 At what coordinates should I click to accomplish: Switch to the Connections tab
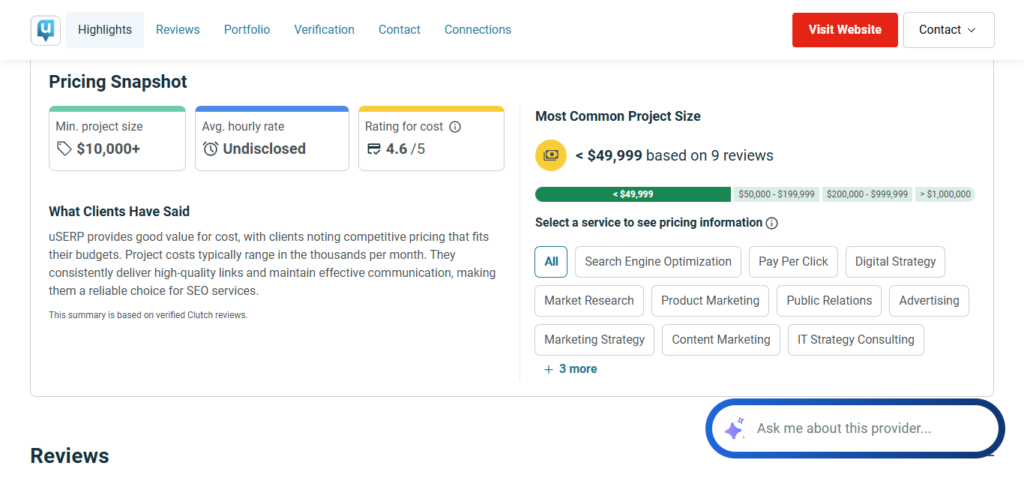coord(478,30)
